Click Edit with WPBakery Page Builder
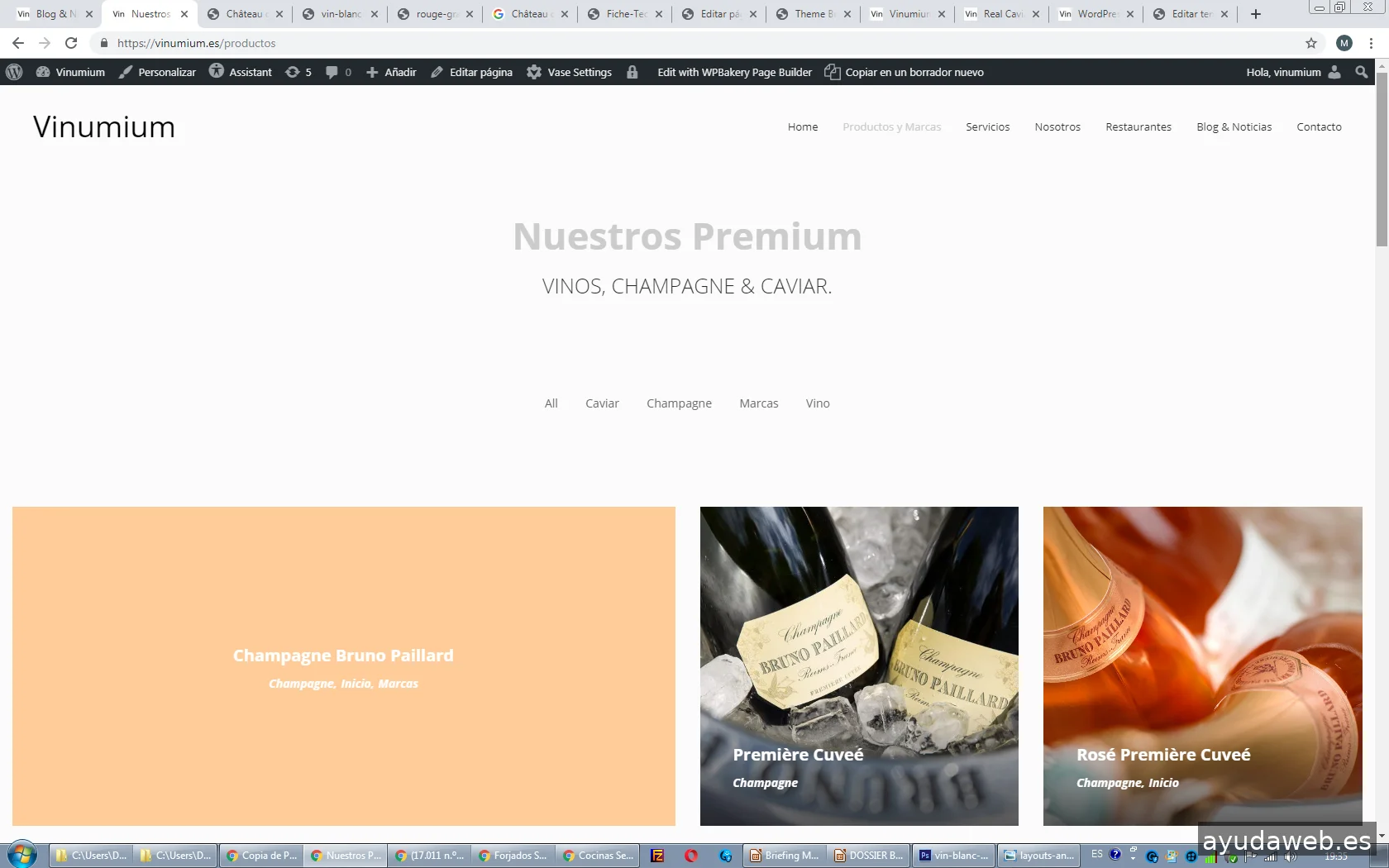 [734, 73]
